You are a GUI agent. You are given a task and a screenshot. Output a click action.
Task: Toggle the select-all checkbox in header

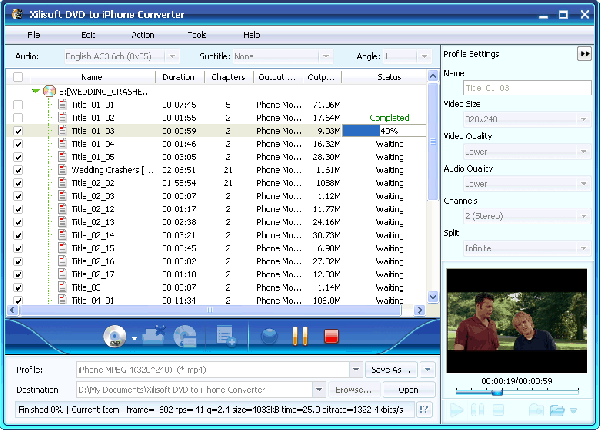[x=17, y=76]
